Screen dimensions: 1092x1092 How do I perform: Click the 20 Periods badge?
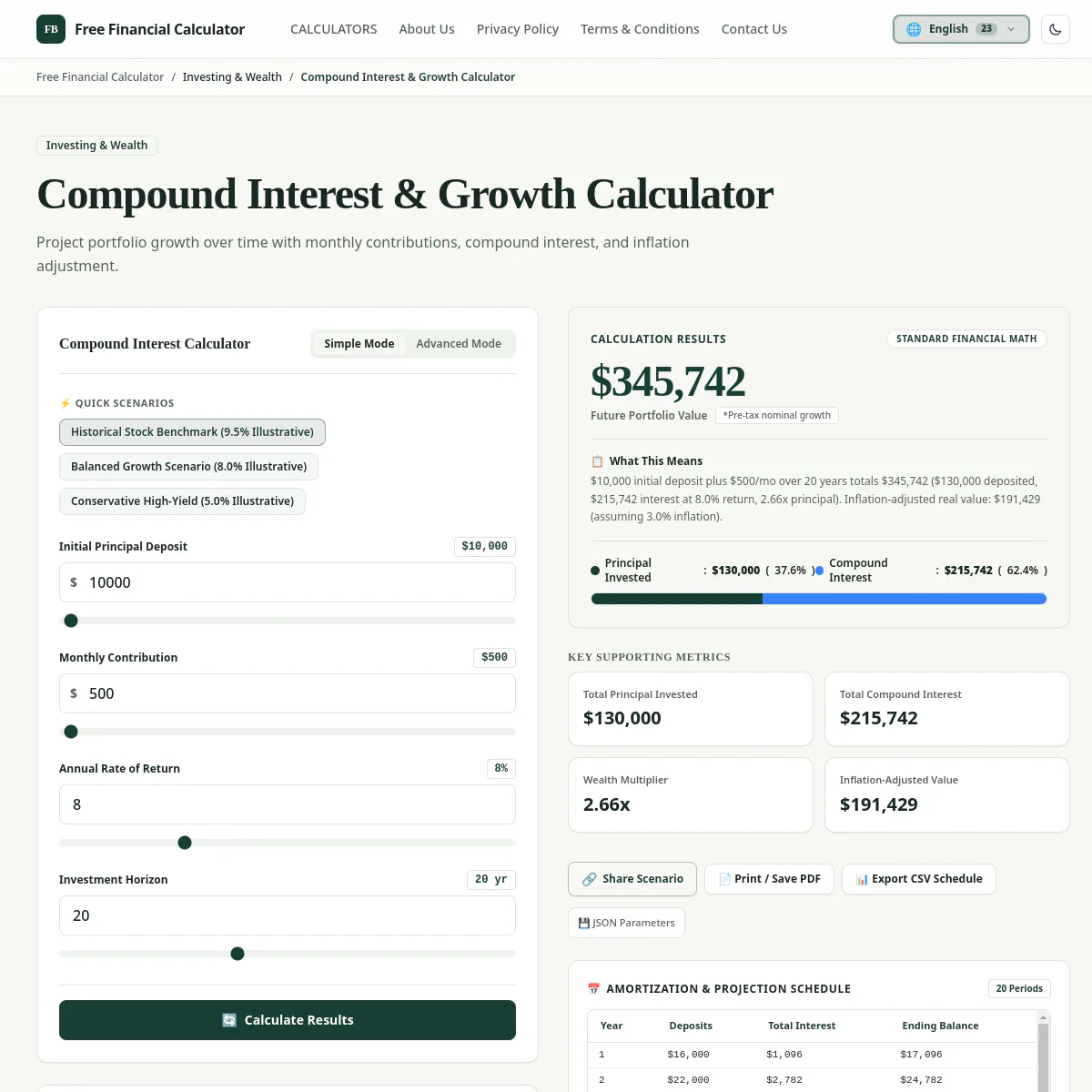tap(1019, 989)
